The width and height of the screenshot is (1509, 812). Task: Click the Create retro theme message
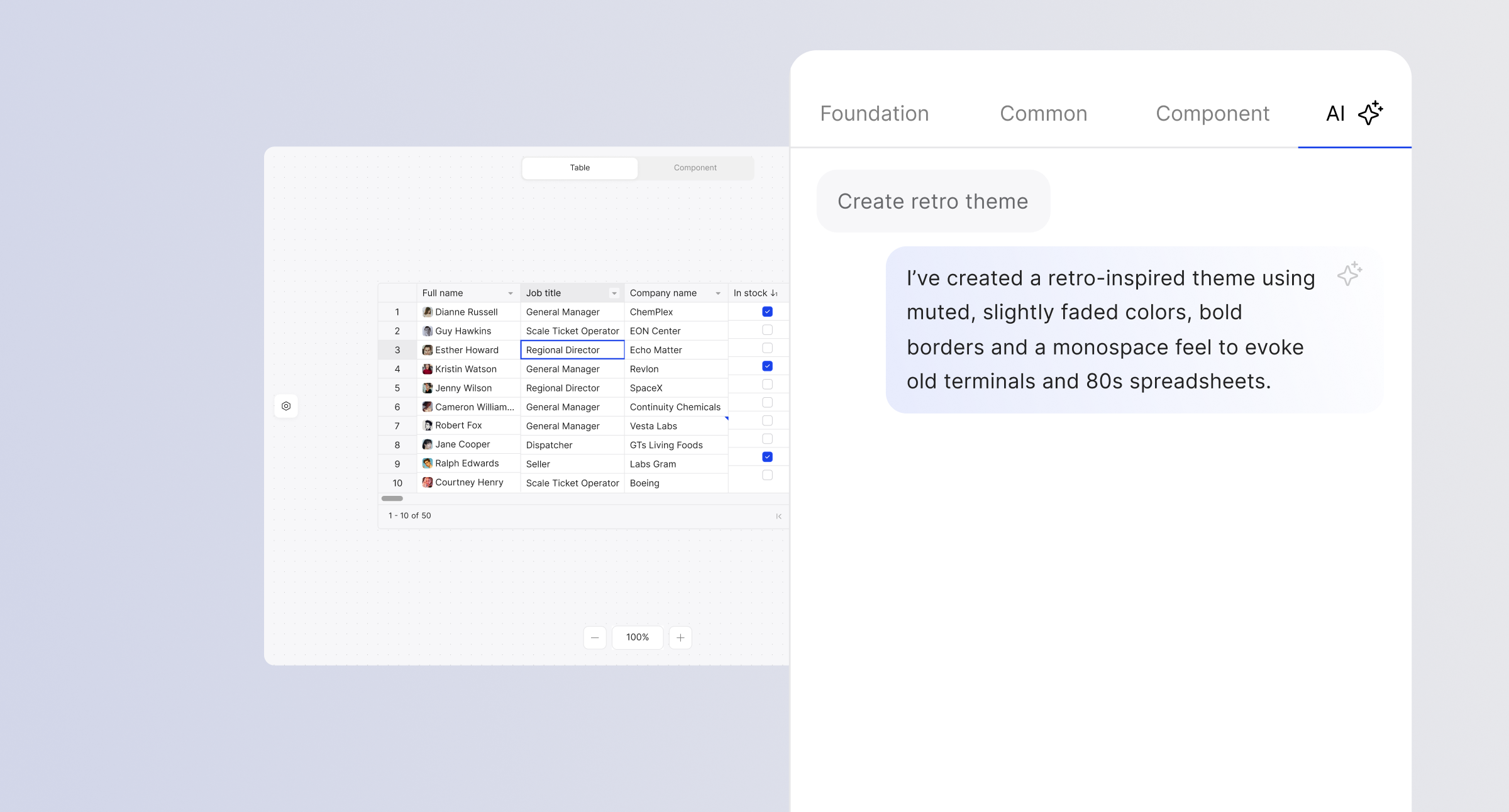pos(933,201)
